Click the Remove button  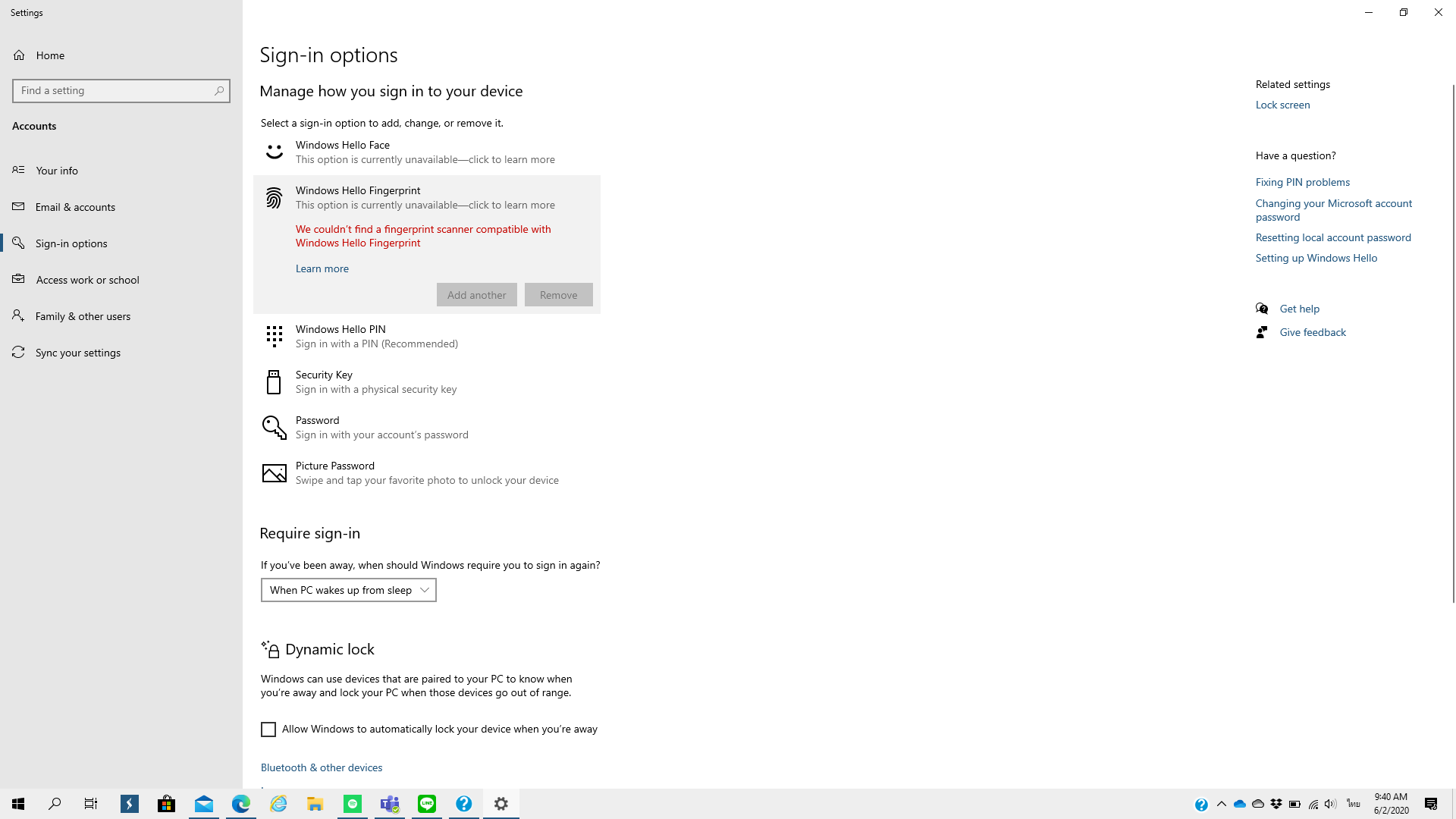tap(559, 295)
